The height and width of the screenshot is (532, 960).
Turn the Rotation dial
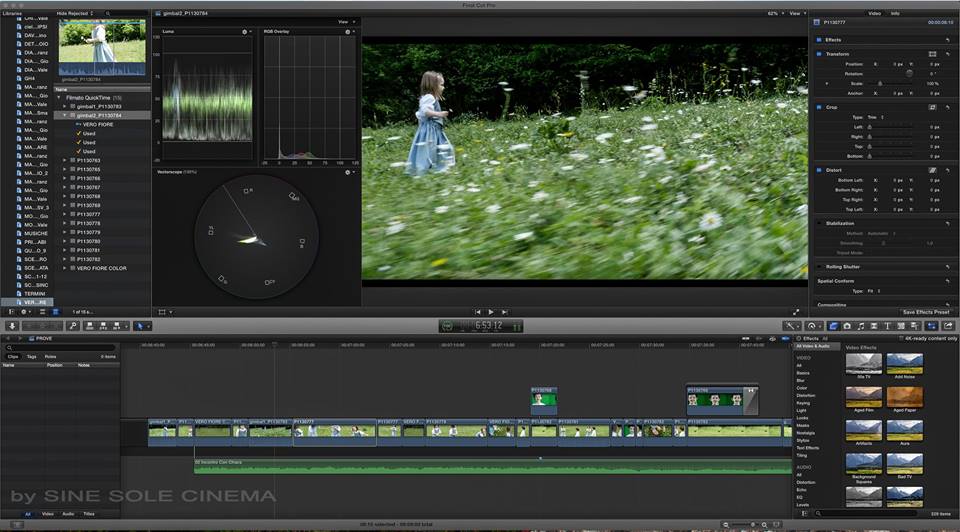[x=909, y=73]
